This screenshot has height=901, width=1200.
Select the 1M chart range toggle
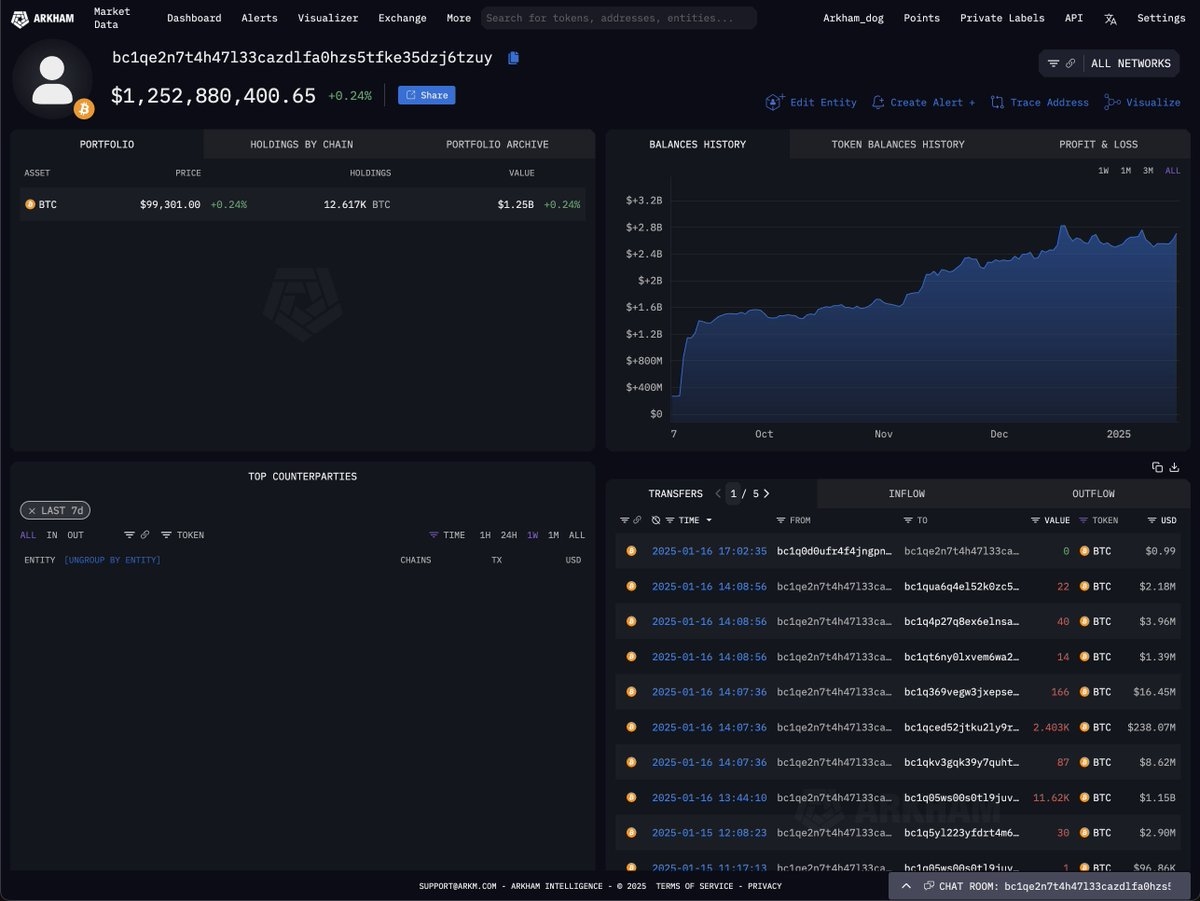(x=1126, y=171)
